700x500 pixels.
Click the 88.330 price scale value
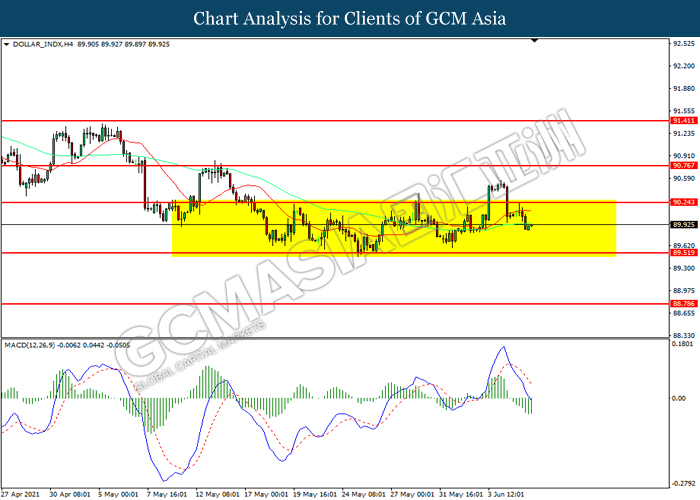[x=683, y=336]
